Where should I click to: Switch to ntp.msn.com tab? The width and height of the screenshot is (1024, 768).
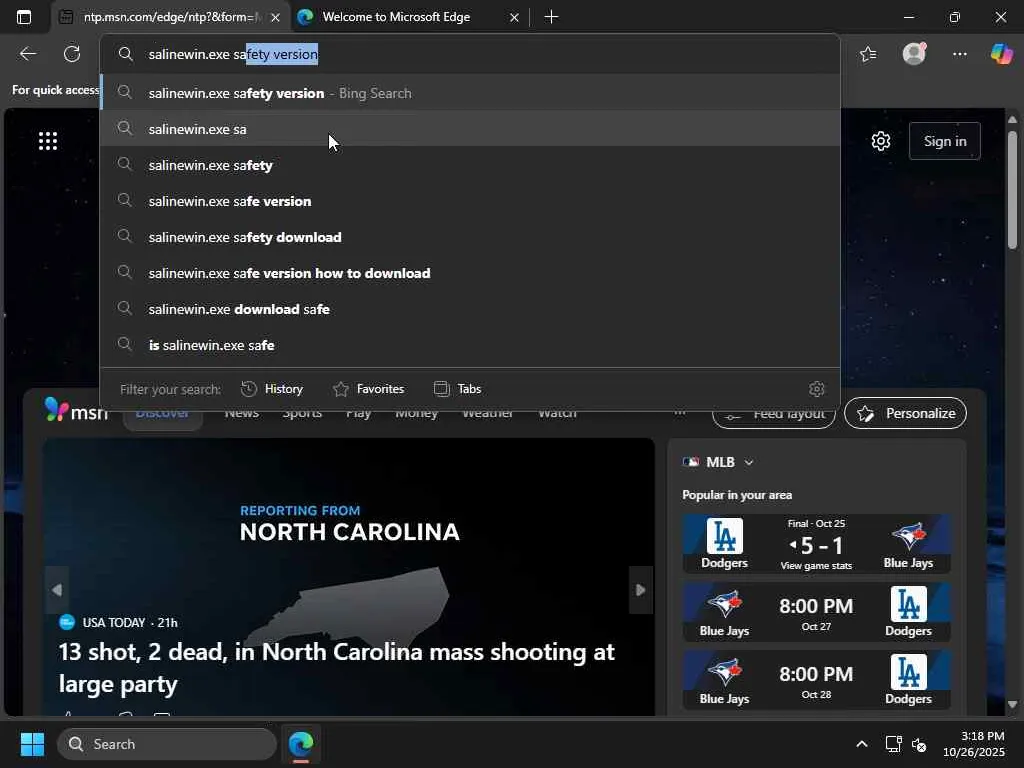tap(171, 17)
